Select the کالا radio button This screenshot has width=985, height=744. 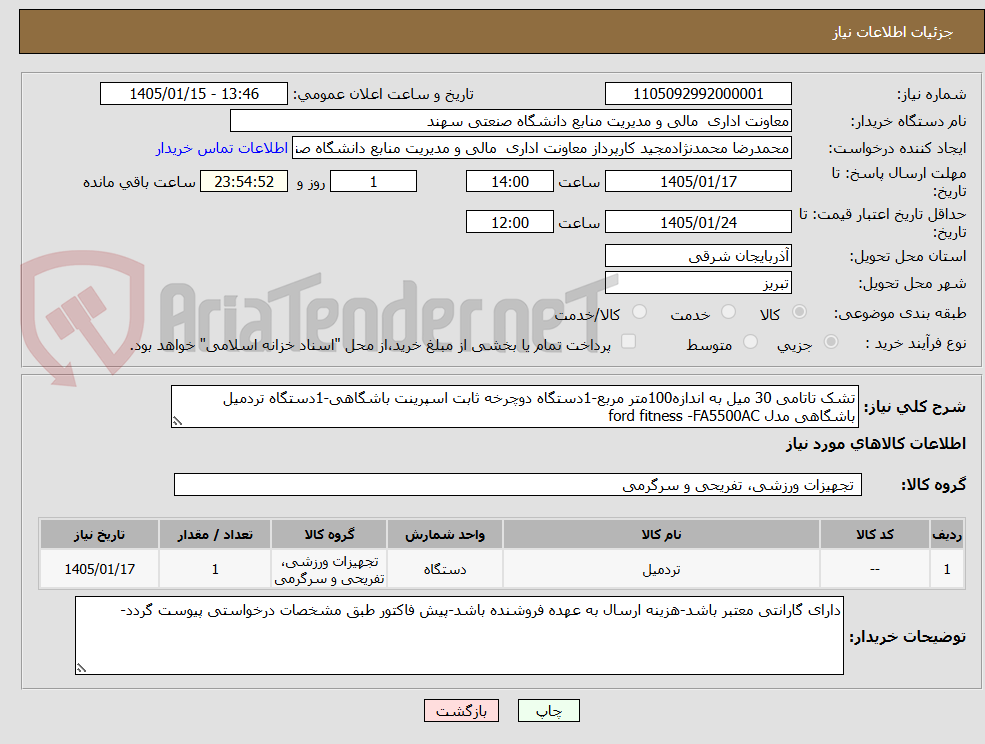click(800, 312)
